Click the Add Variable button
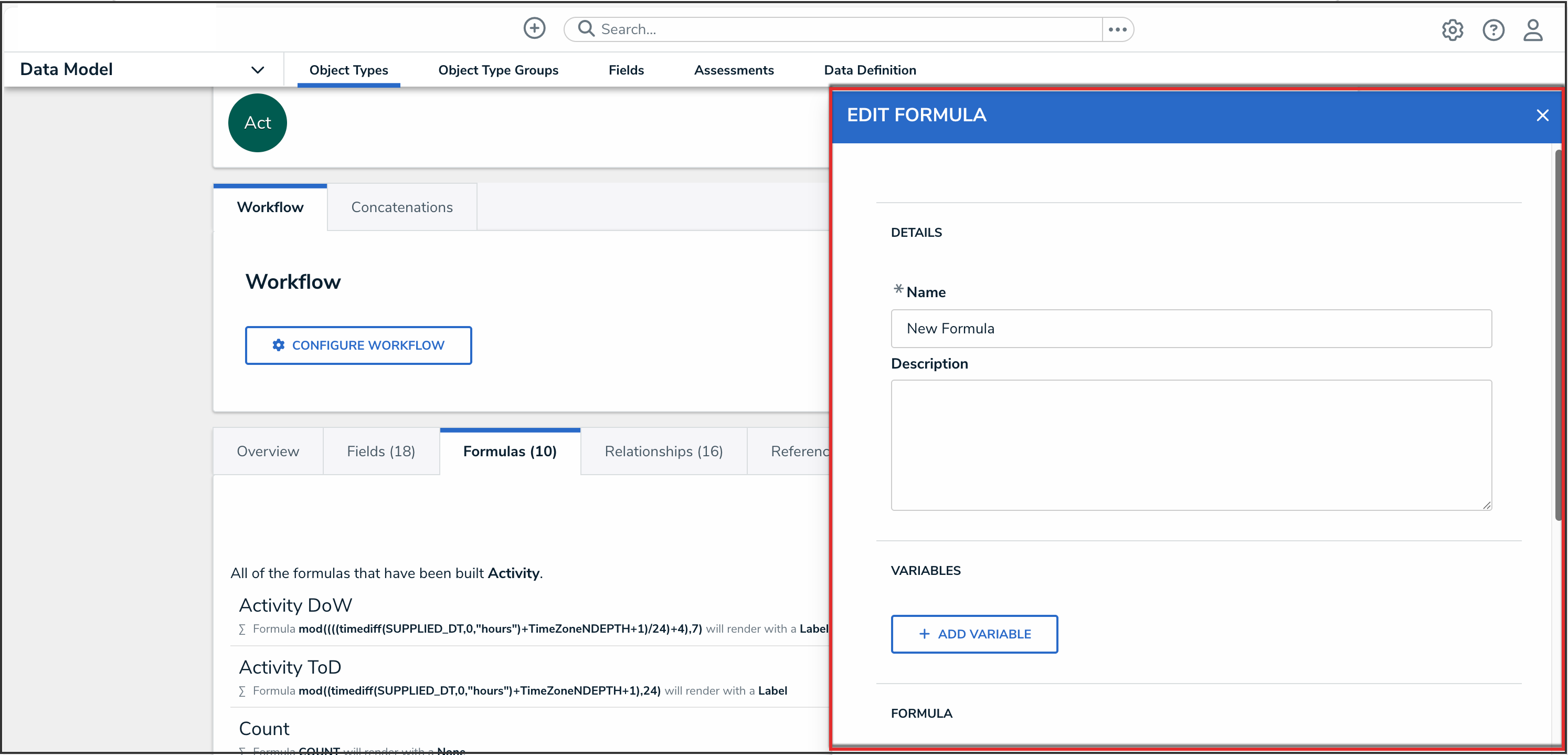This screenshot has height=755, width=1568. [974, 634]
